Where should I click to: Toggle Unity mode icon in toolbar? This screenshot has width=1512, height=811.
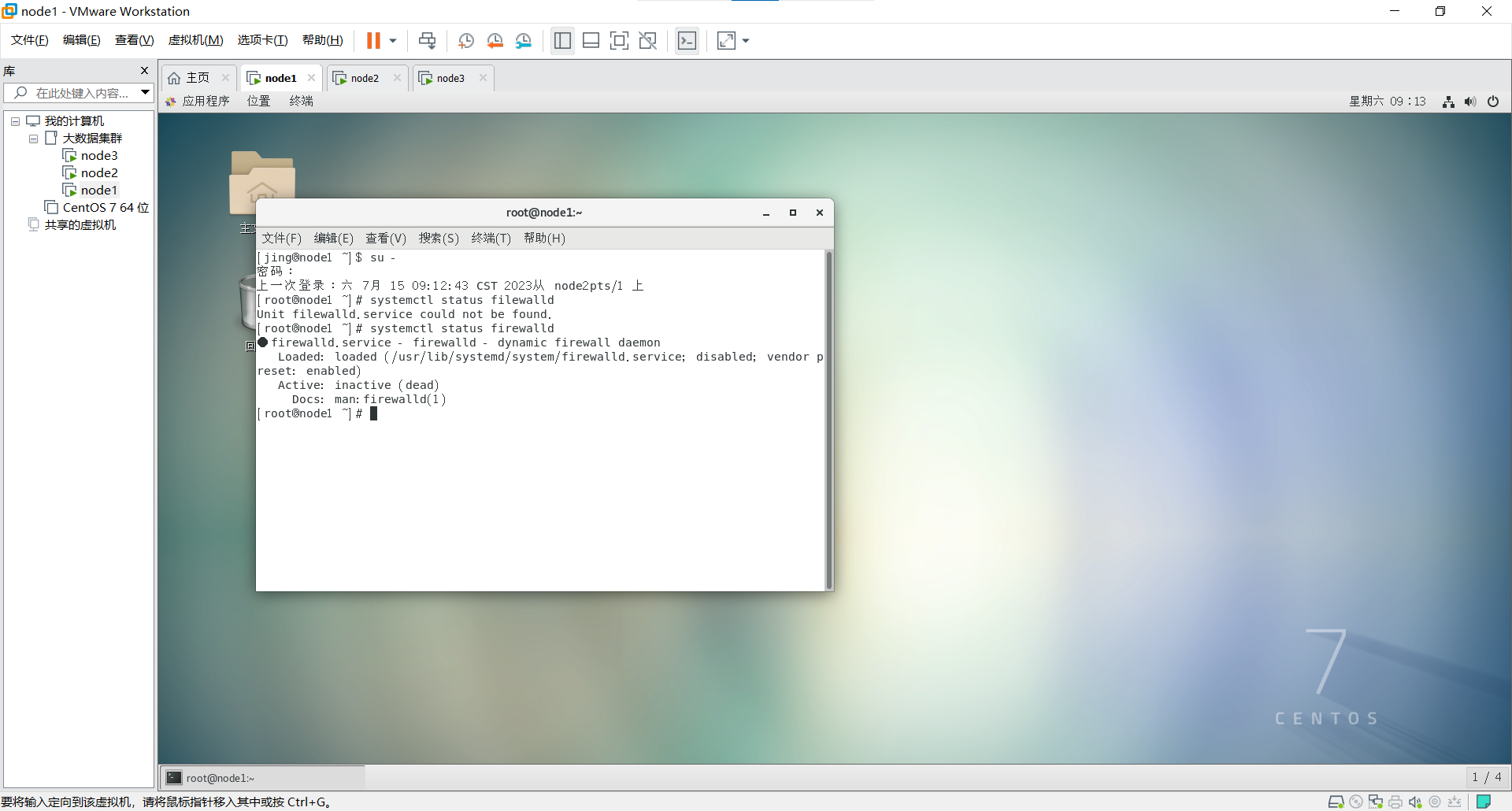point(647,40)
